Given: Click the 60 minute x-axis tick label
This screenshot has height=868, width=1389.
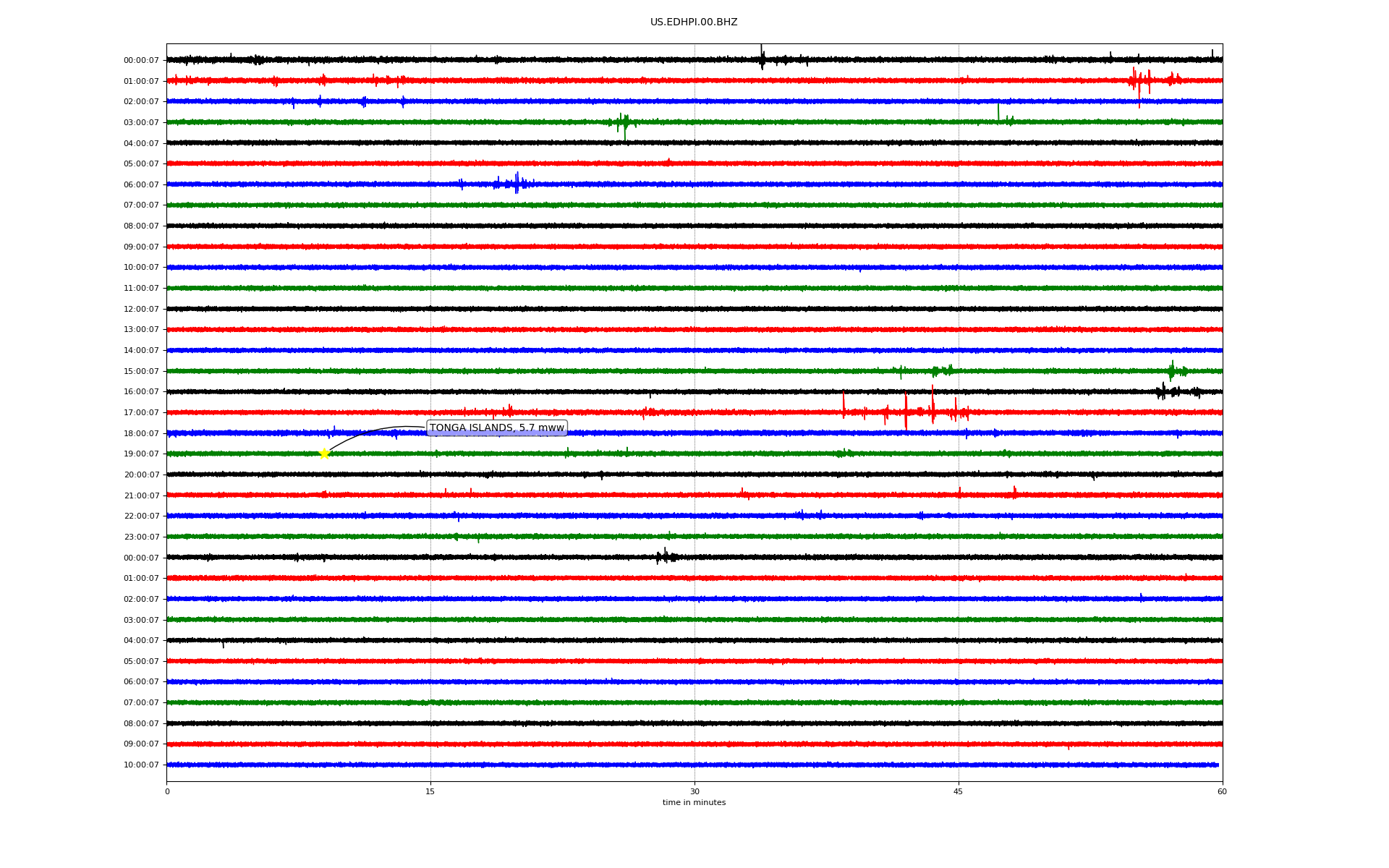Looking at the screenshot, I should (1222, 791).
